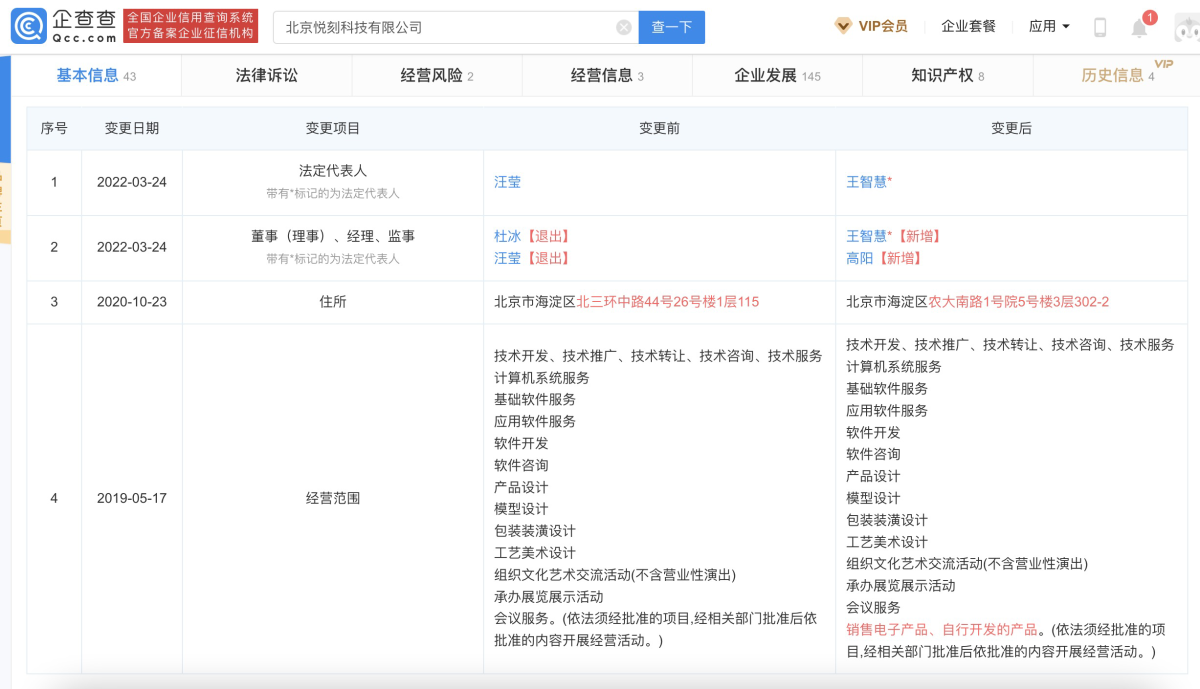Click highlighted 销售电子产品、自行开发的产品 text
The height and width of the screenshot is (689, 1200).
pos(941,629)
